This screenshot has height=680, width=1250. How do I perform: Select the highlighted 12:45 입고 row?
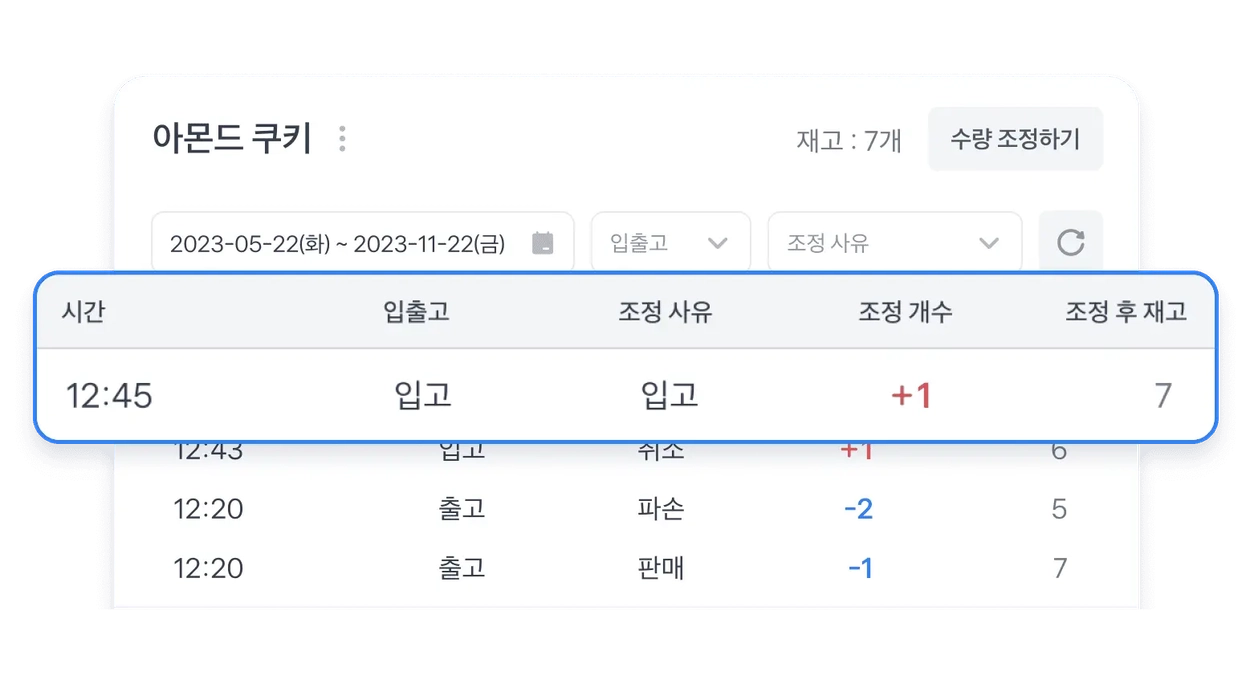(x=626, y=395)
